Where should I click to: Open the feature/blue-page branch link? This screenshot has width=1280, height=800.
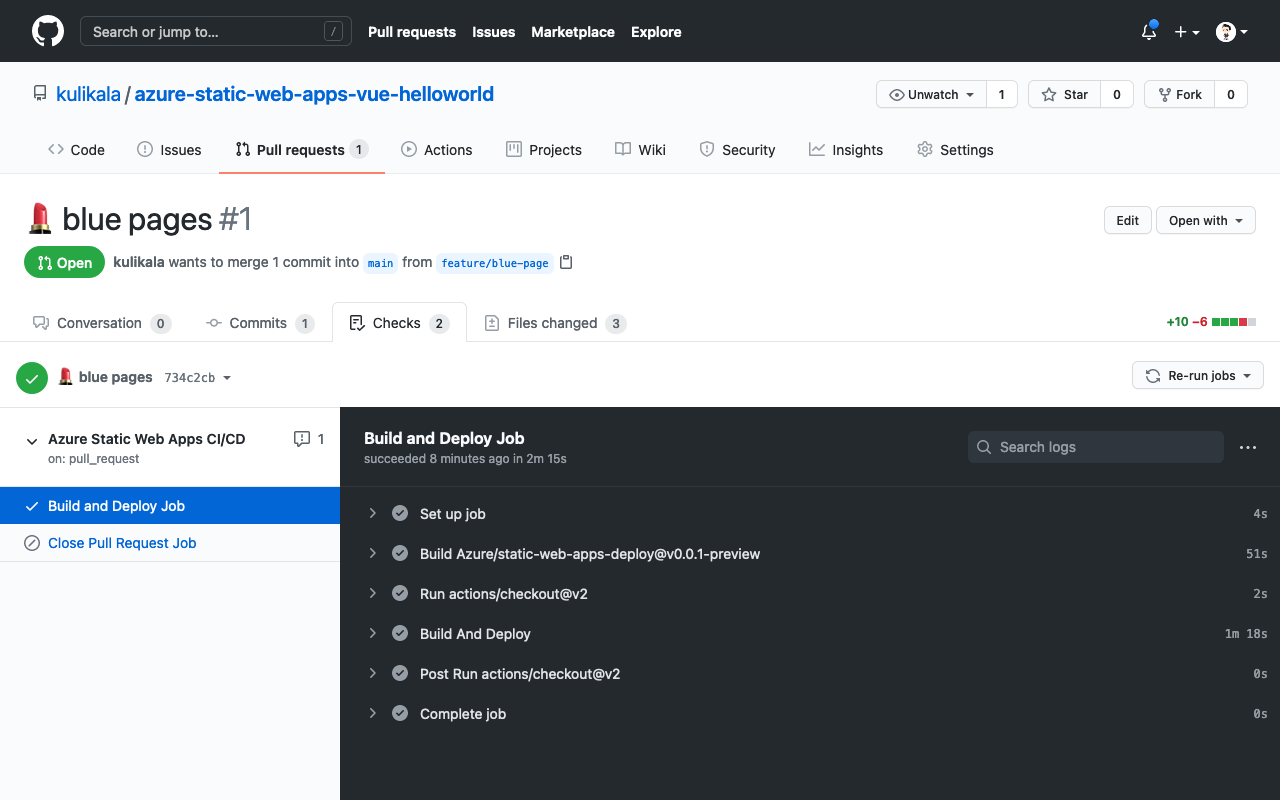(x=495, y=263)
